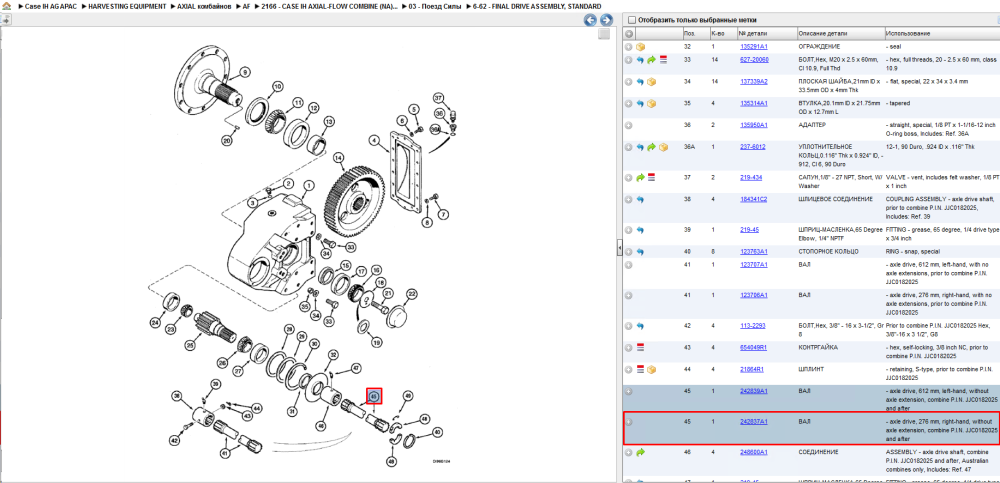1000x483 pixels.
Task: Open 'Case IH AG APAC' breadcrumb
Action: 49,6
